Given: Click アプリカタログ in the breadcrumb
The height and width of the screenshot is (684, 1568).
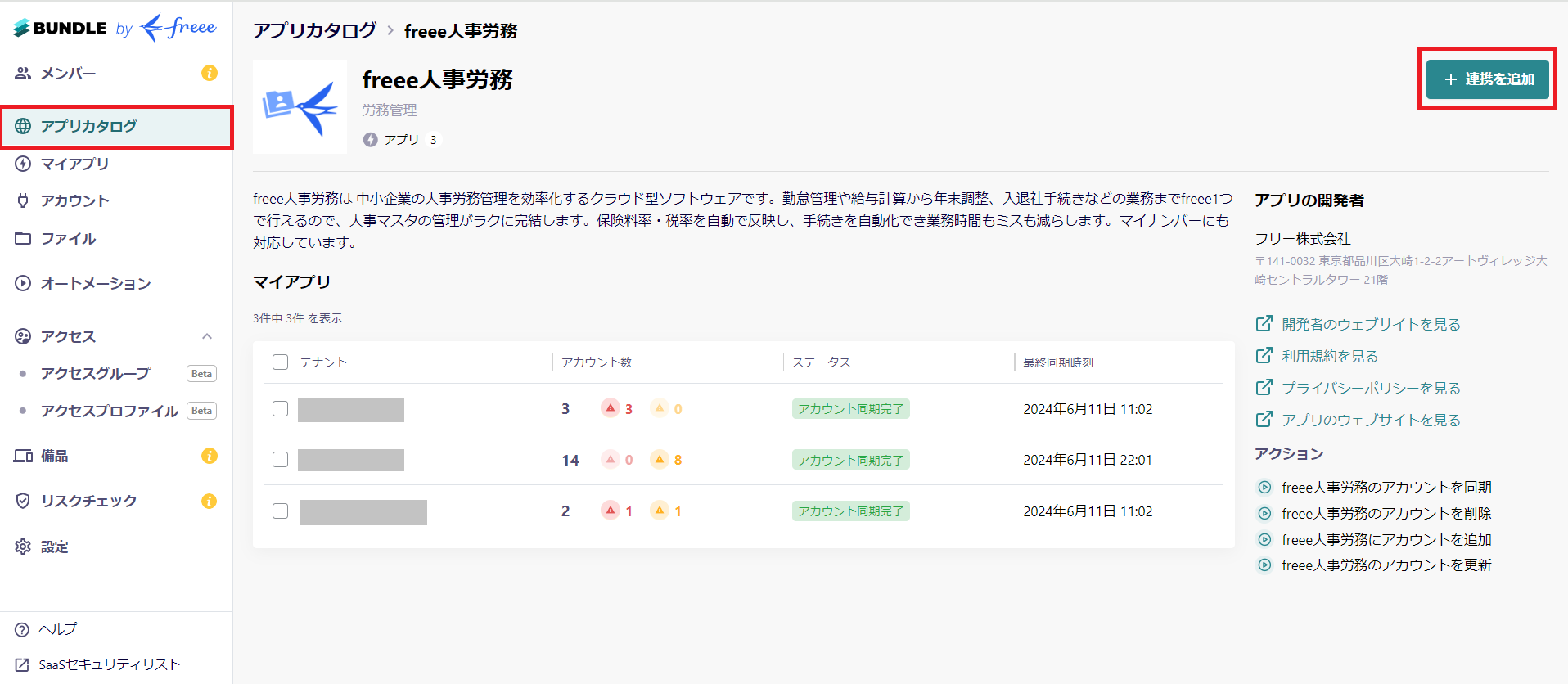Looking at the screenshot, I should click(314, 31).
